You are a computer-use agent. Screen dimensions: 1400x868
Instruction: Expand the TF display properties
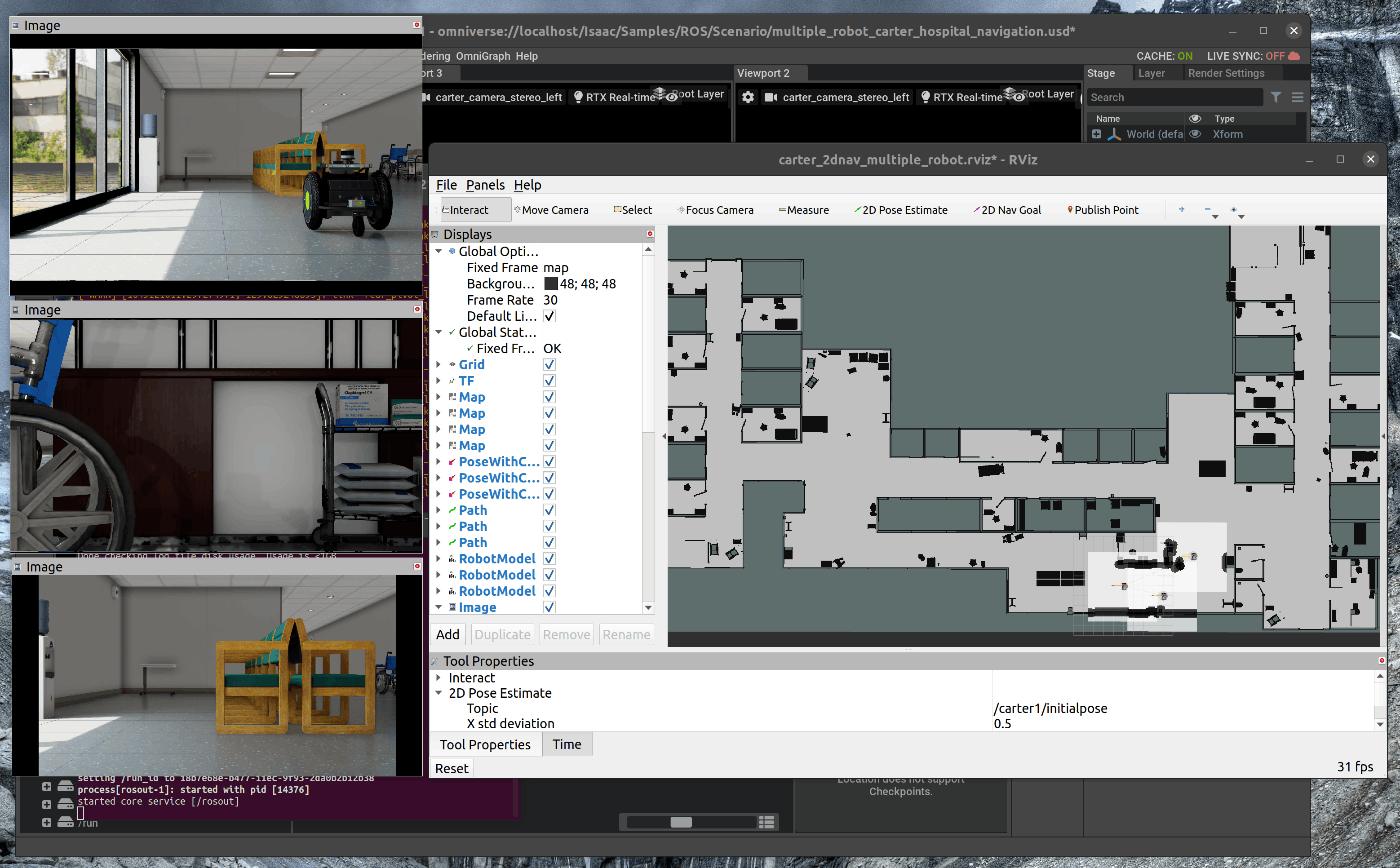click(438, 381)
